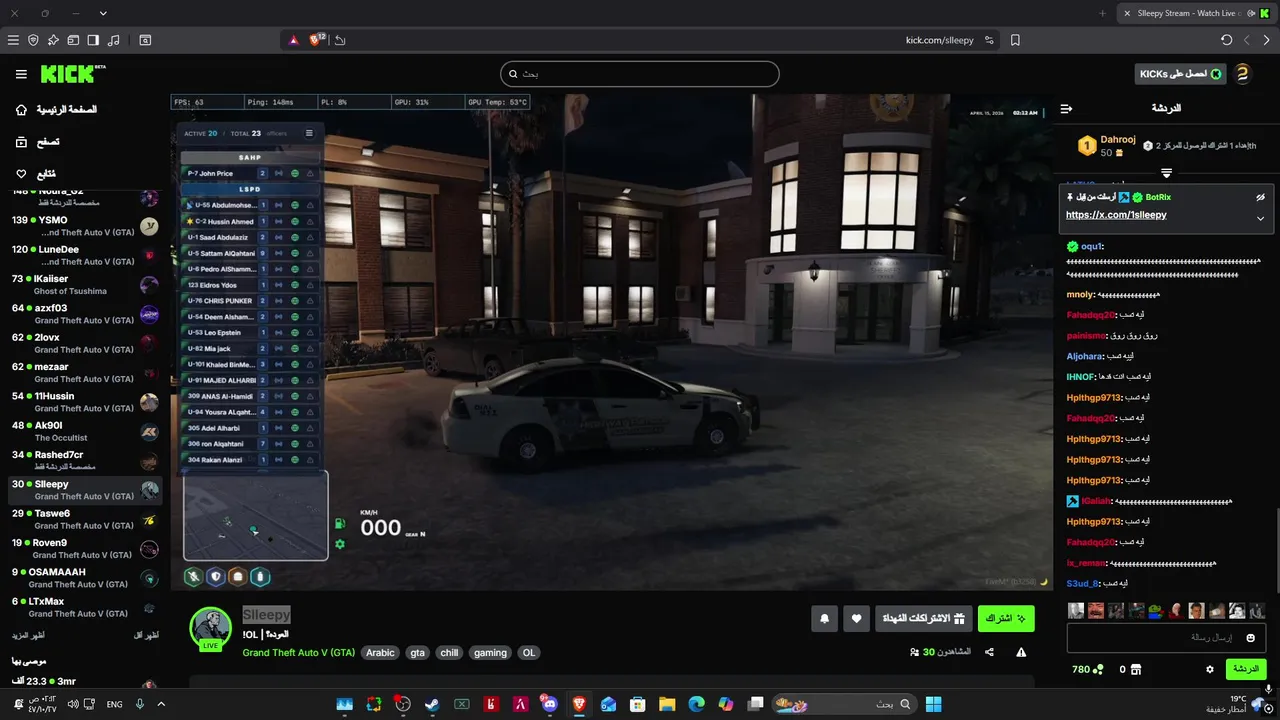Click the gift subscriptions button
The height and width of the screenshot is (720, 1280).
pos(924,619)
